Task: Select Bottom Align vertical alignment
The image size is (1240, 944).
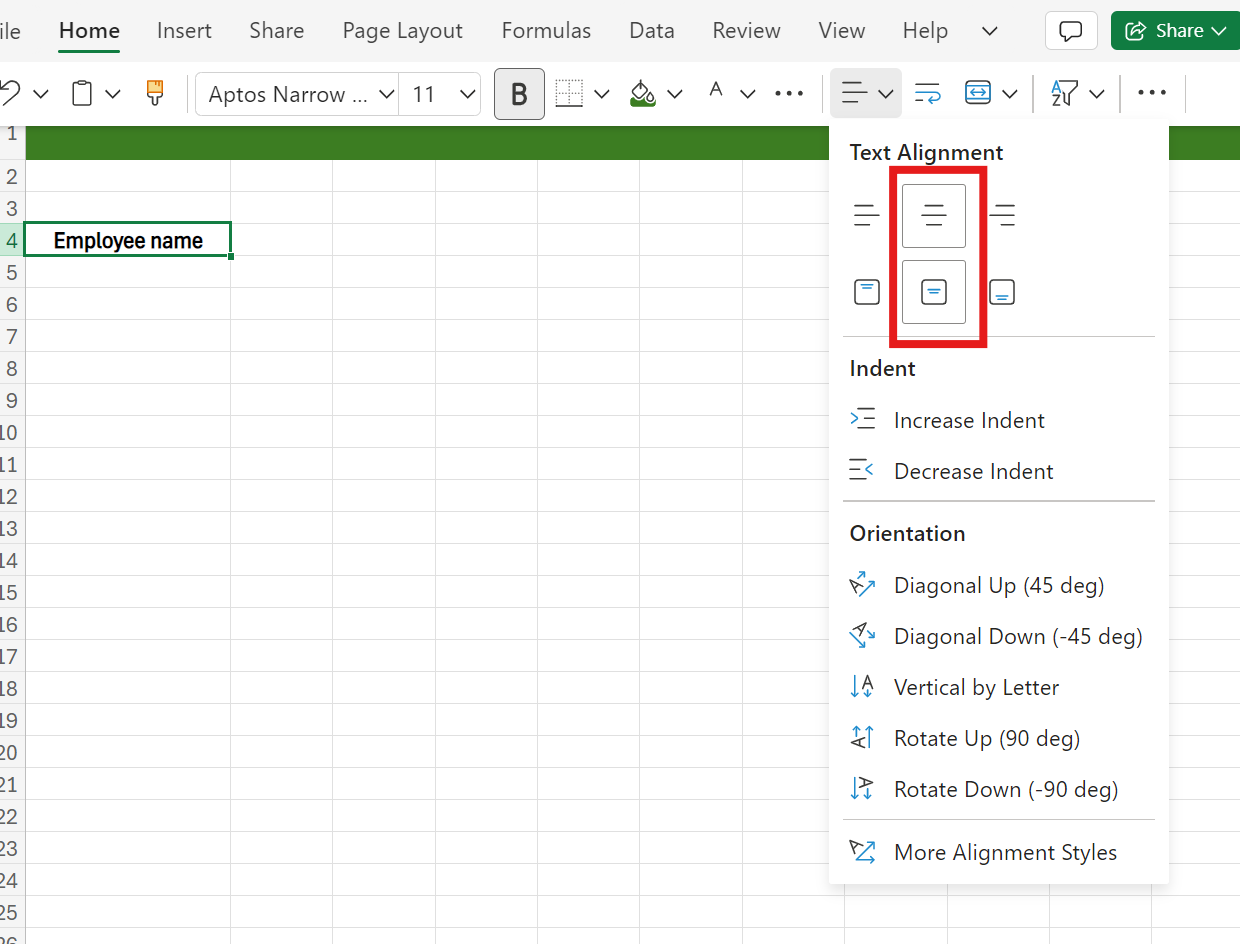Action: (x=1002, y=292)
